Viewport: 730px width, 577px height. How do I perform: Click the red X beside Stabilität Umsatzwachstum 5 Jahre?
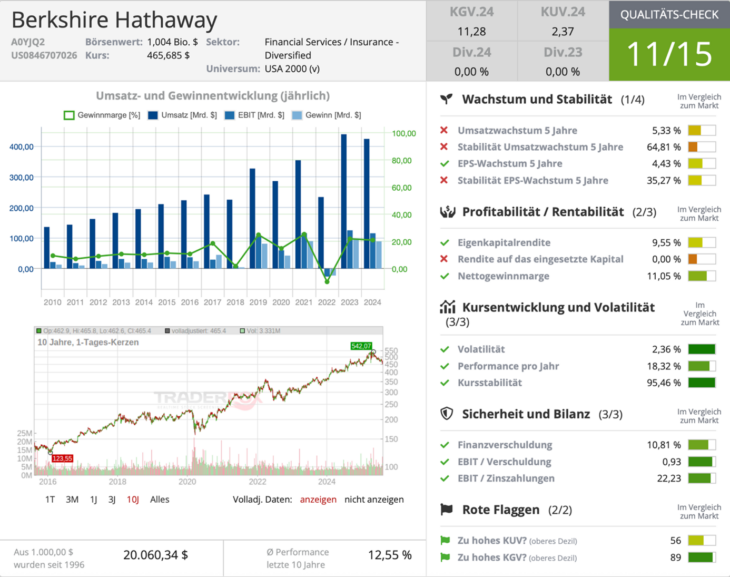pyautogui.click(x=444, y=147)
